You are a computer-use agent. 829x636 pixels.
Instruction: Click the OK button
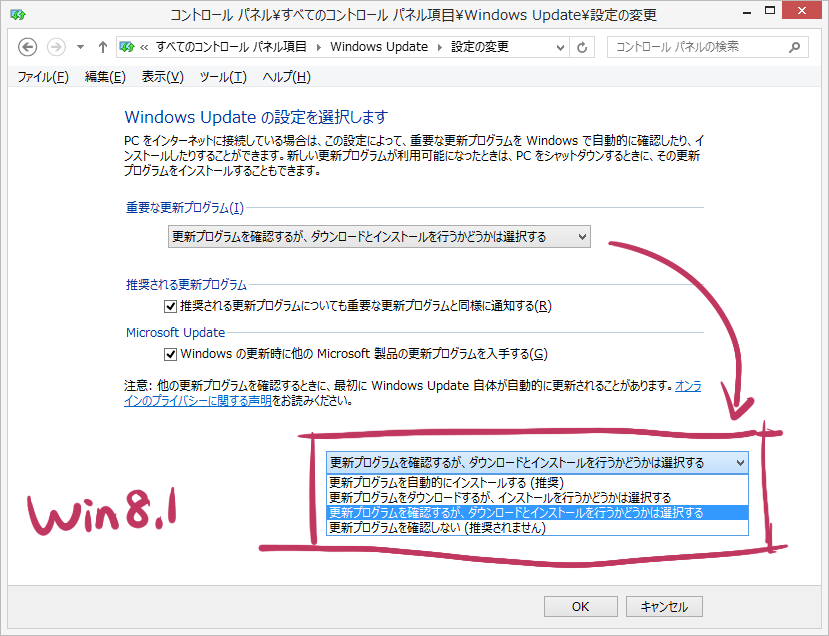point(581,606)
